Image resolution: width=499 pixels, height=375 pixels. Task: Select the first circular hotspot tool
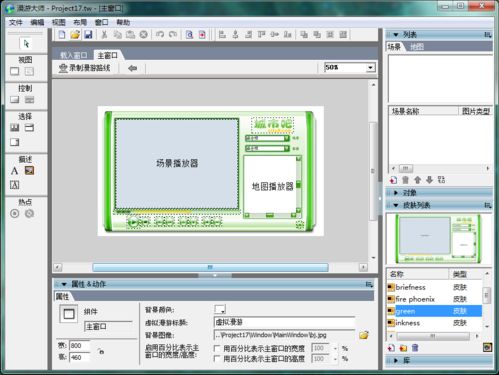pyautogui.click(x=14, y=213)
